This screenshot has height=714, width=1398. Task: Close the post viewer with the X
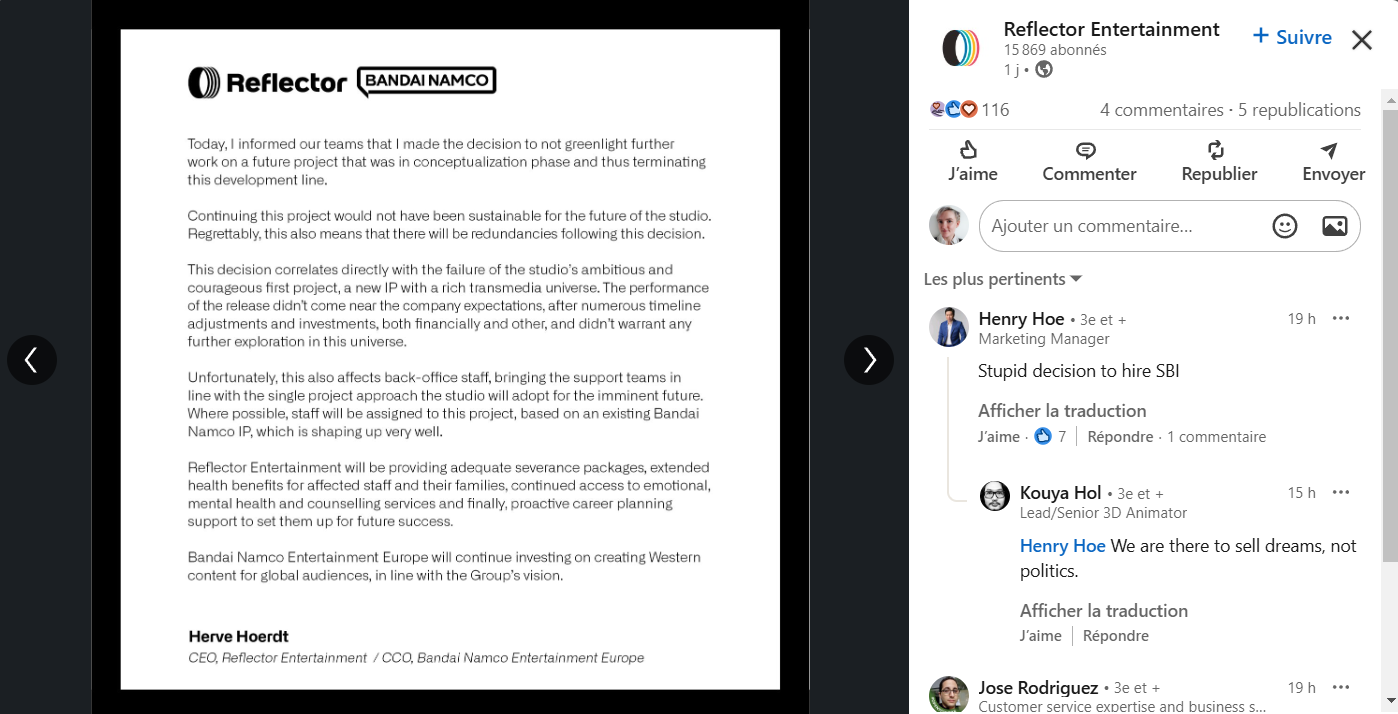click(x=1362, y=40)
